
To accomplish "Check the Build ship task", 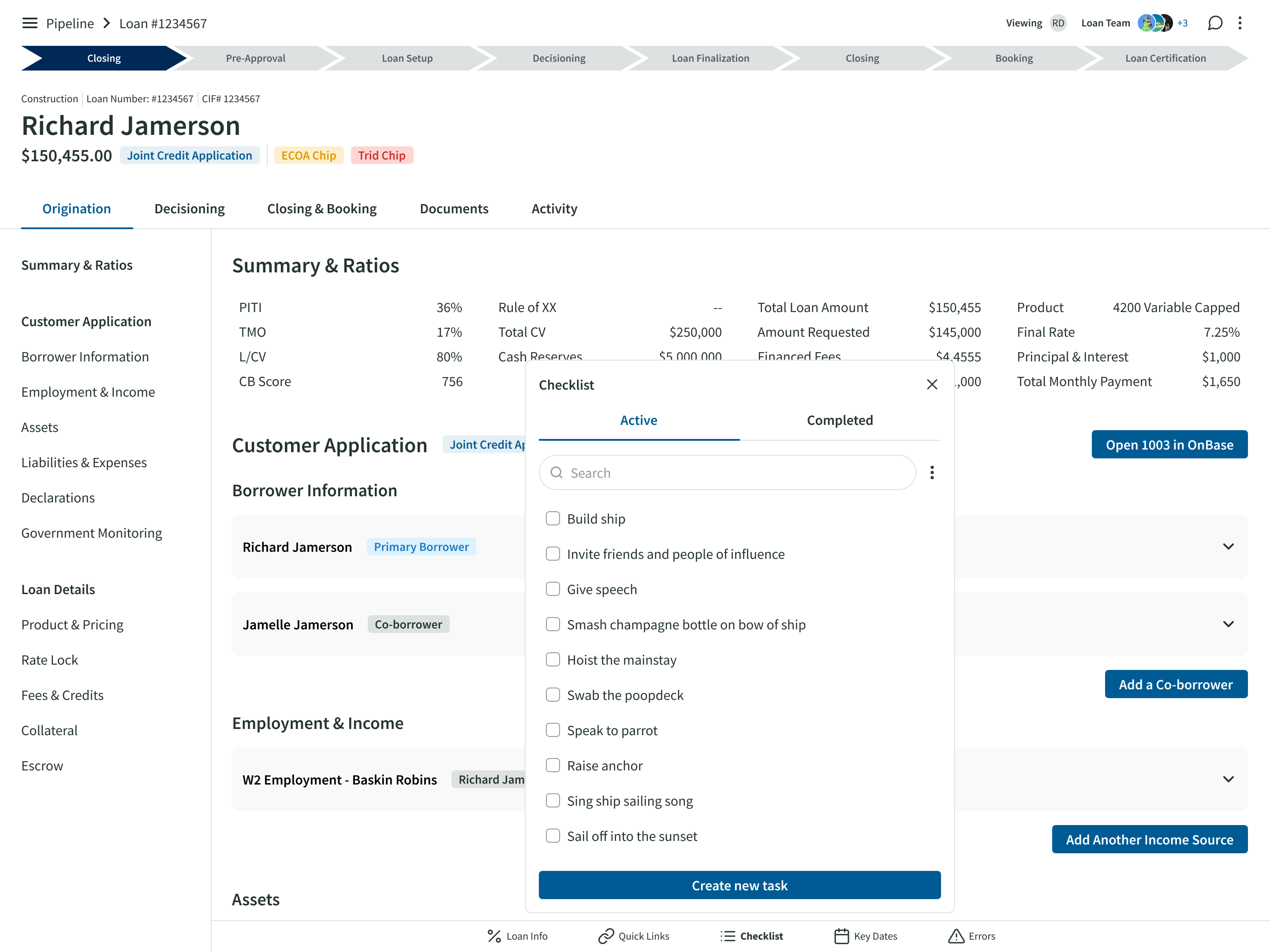I will [x=553, y=519].
